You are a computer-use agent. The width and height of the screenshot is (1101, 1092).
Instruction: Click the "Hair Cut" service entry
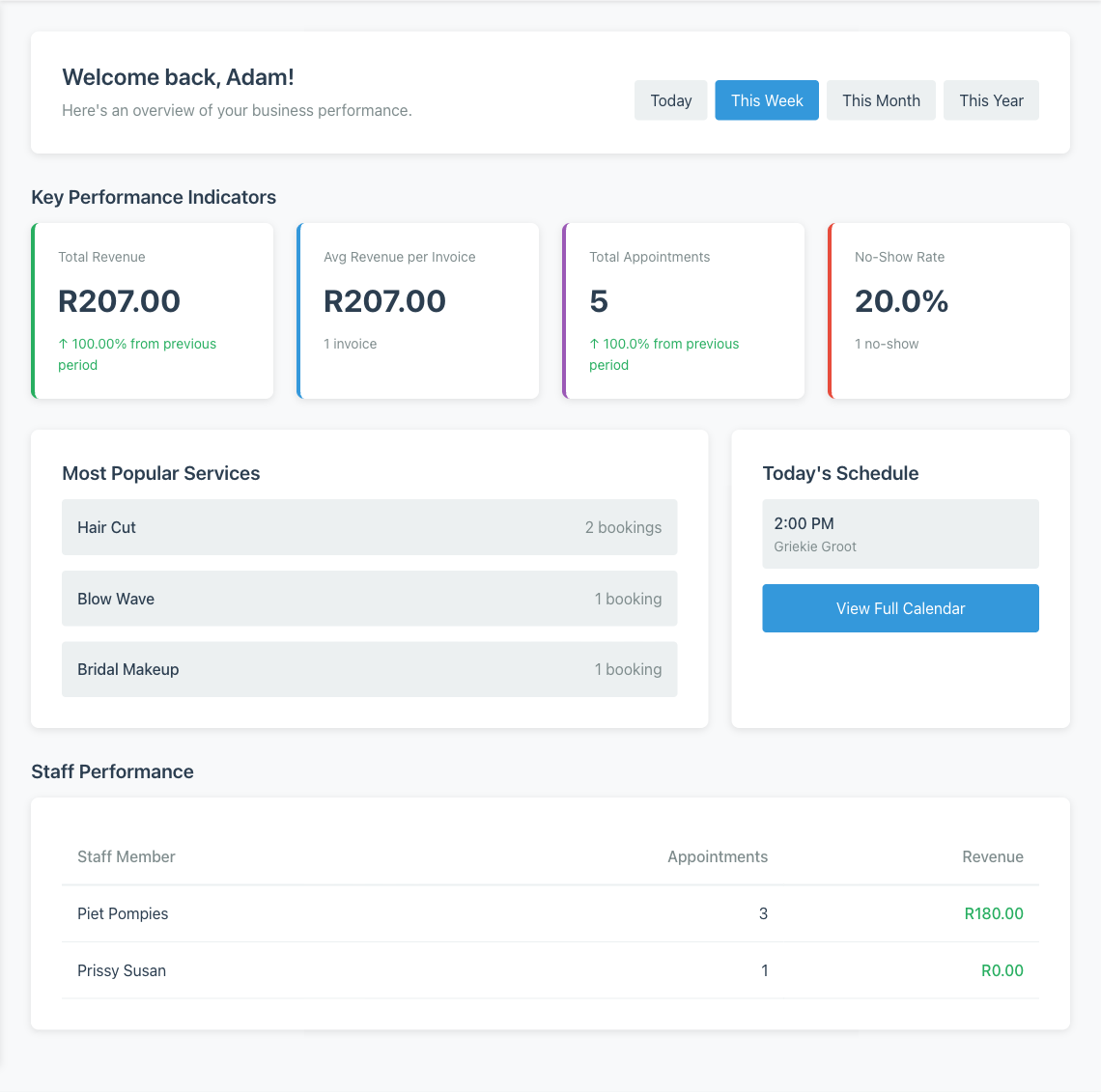click(x=369, y=527)
